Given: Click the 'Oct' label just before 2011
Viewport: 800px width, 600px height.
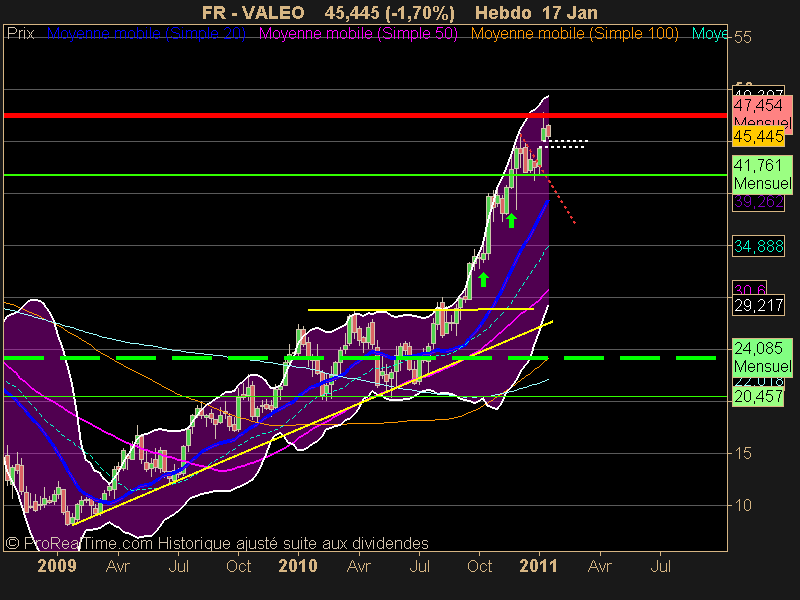Looking at the screenshot, I should point(480,566).
